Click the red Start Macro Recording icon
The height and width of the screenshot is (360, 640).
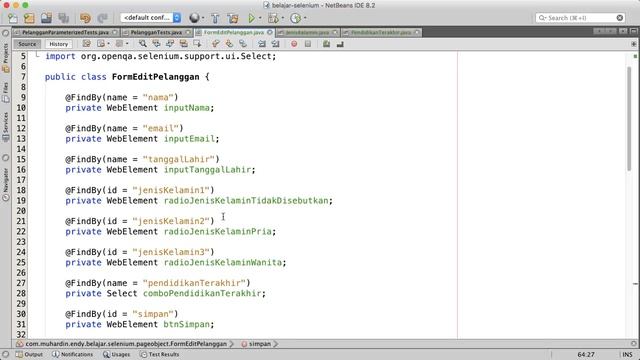(294, 44)
